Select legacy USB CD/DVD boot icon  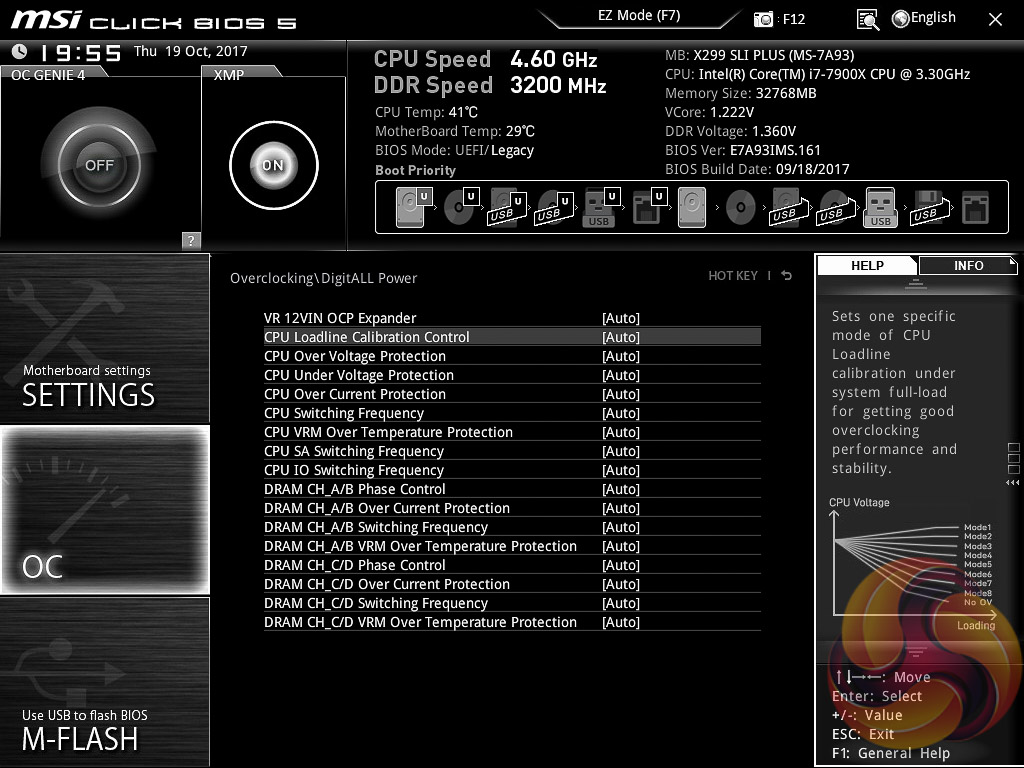[835, 207]
